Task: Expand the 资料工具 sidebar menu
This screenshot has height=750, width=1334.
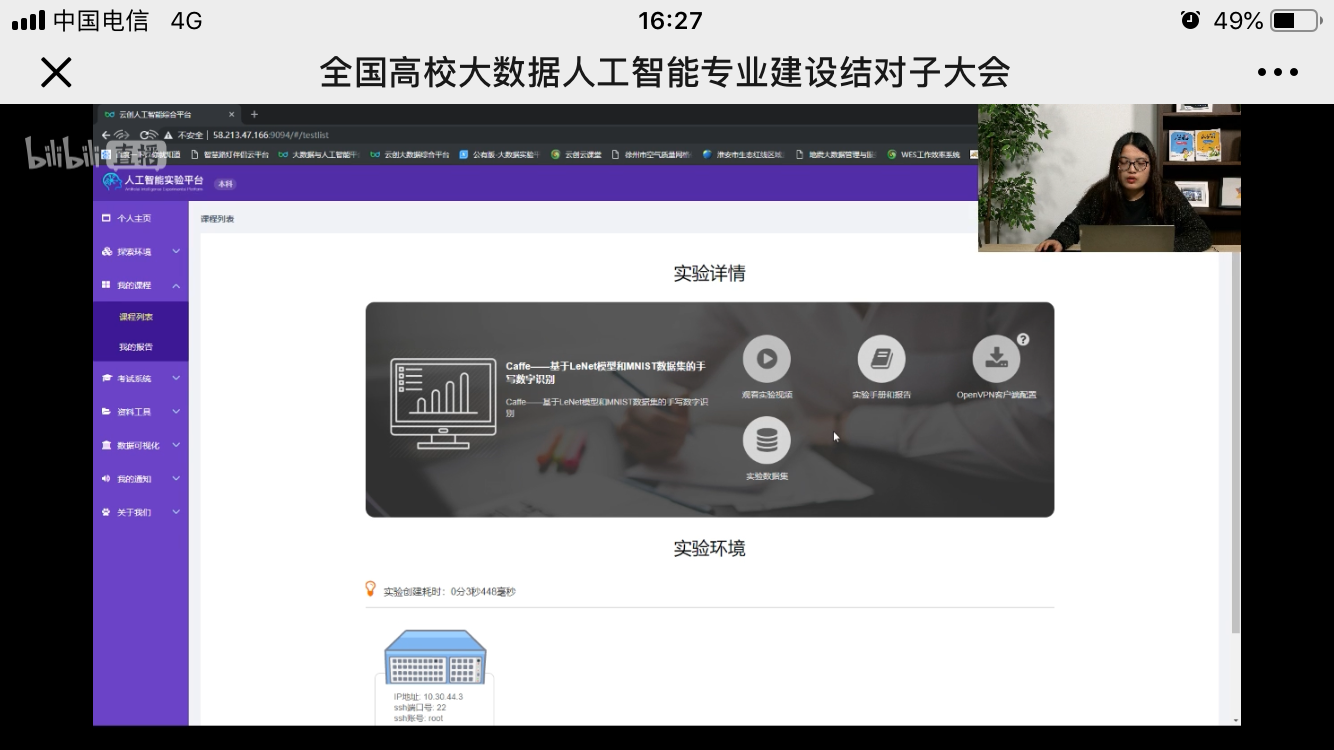Action: pos(140,412)
